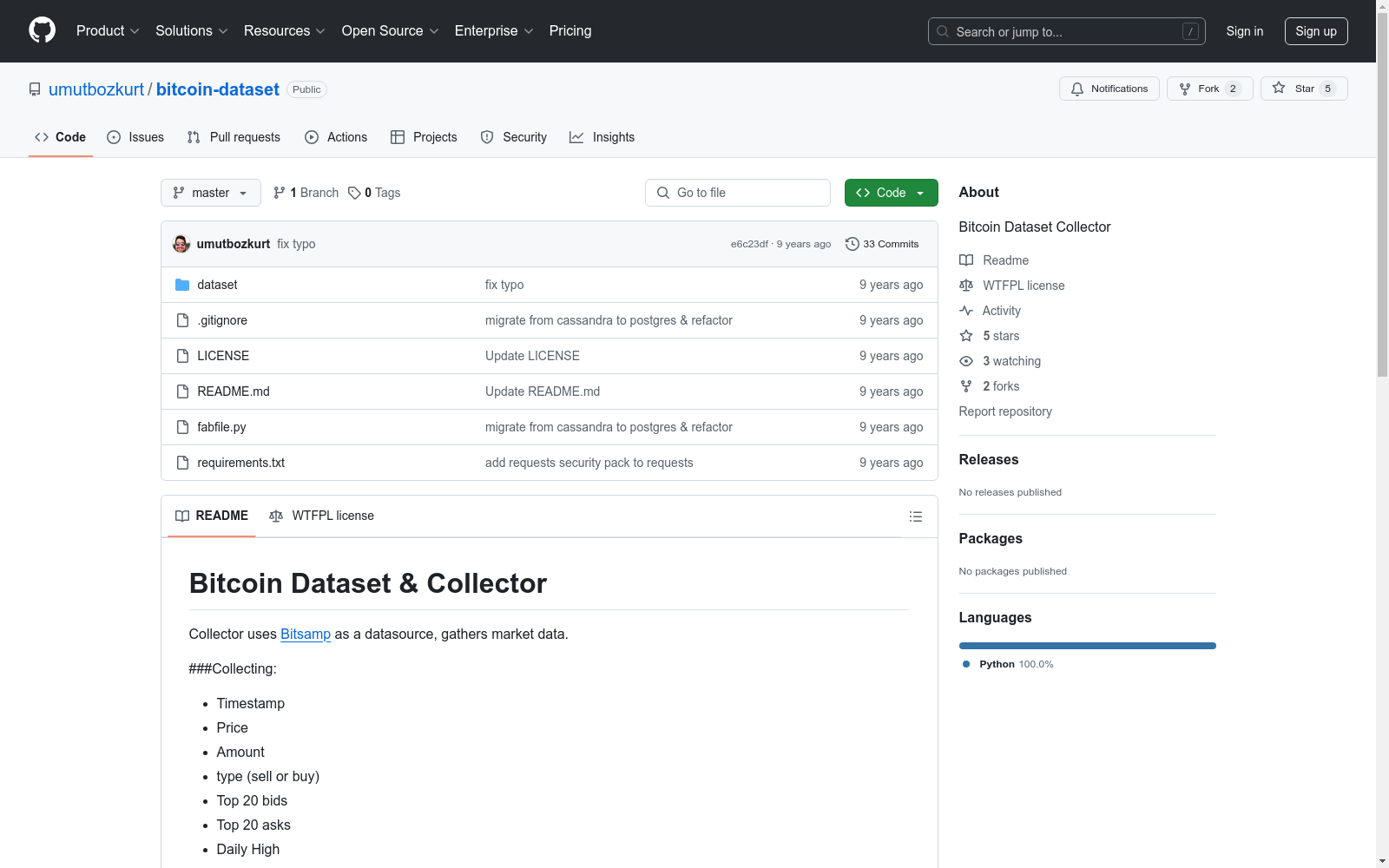This screenshot has height=868, width=1389.
Task: Click the Python language bar
Action: pos(1088,646)
